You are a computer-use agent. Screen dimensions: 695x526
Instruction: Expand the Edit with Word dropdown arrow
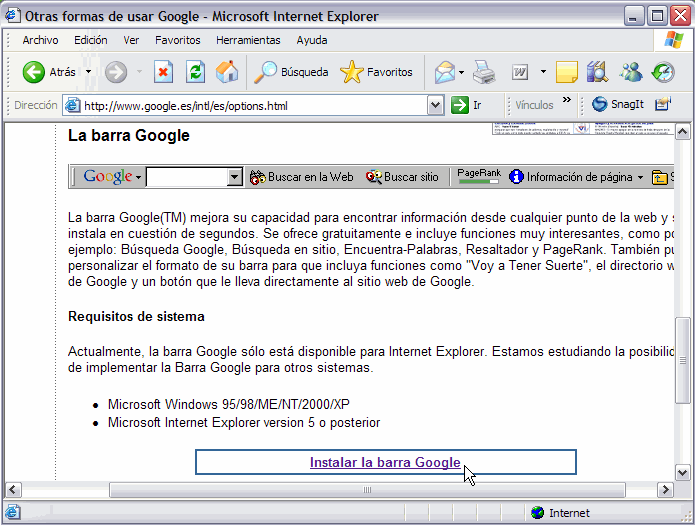543,71
